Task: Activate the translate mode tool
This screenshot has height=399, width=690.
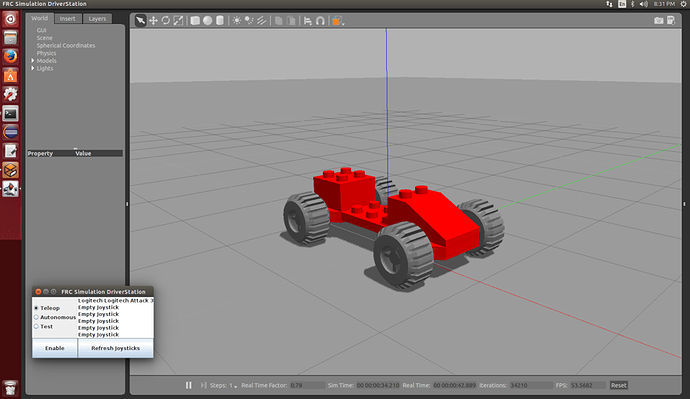Action: (x=153, y=20)
